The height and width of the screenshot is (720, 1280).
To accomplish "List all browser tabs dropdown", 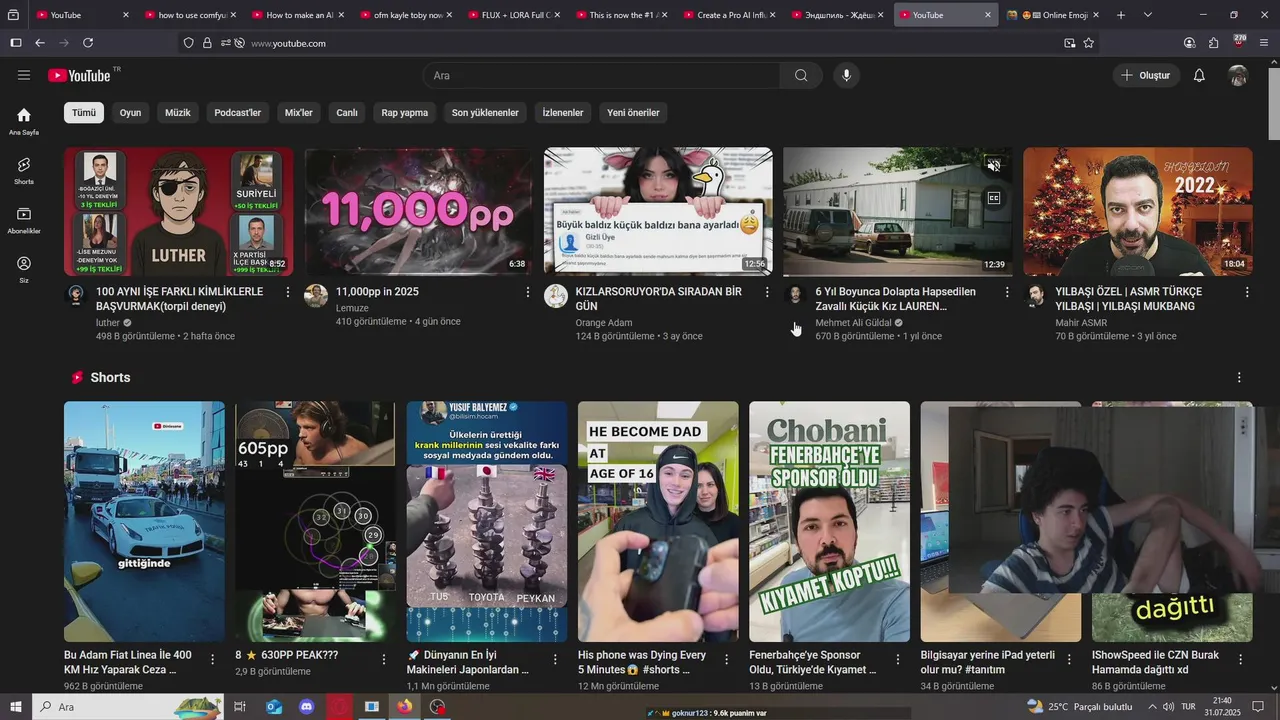I will [x=1148, y=15].
